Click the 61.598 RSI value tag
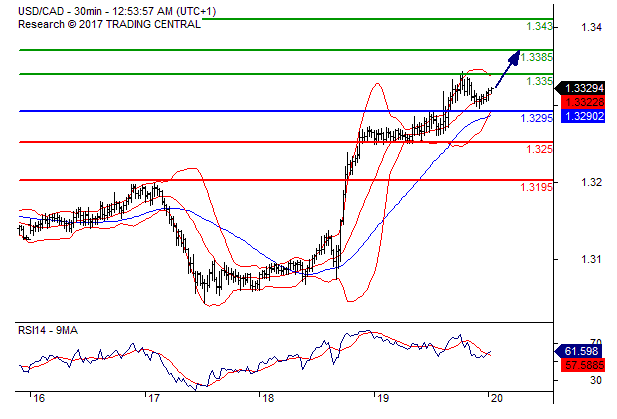This screenshot has width=617, height=419. 578,351
